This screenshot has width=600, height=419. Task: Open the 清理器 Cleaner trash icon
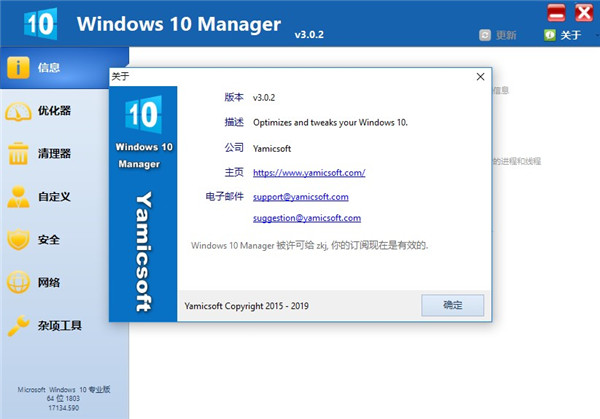[x=18, y=154]
